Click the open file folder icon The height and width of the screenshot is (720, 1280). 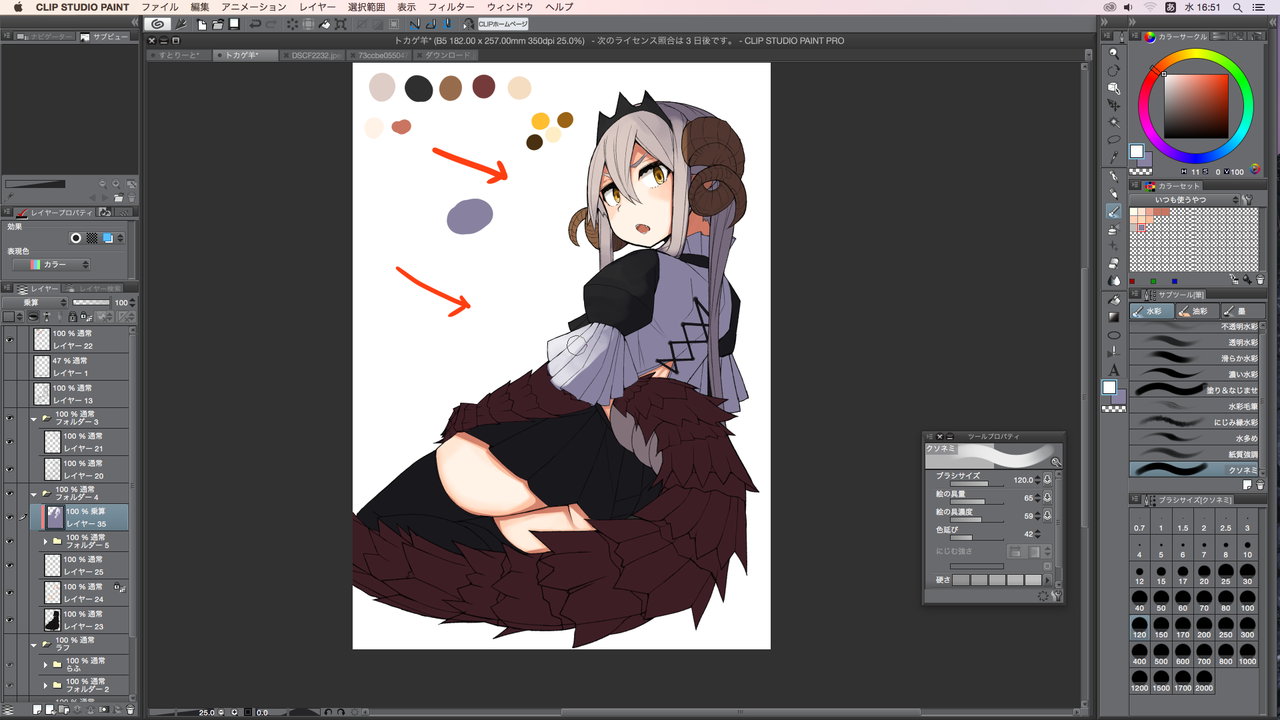pyautogui.click(x=218, y=24)
